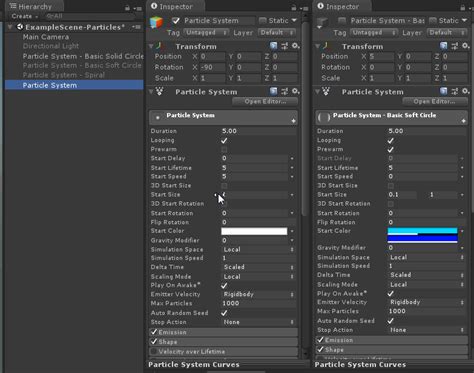The height and width of the screenshot is (373, 474).
Task: Click plus icon on Basic Soft Circle module header
Action: [x=463, y=121]
